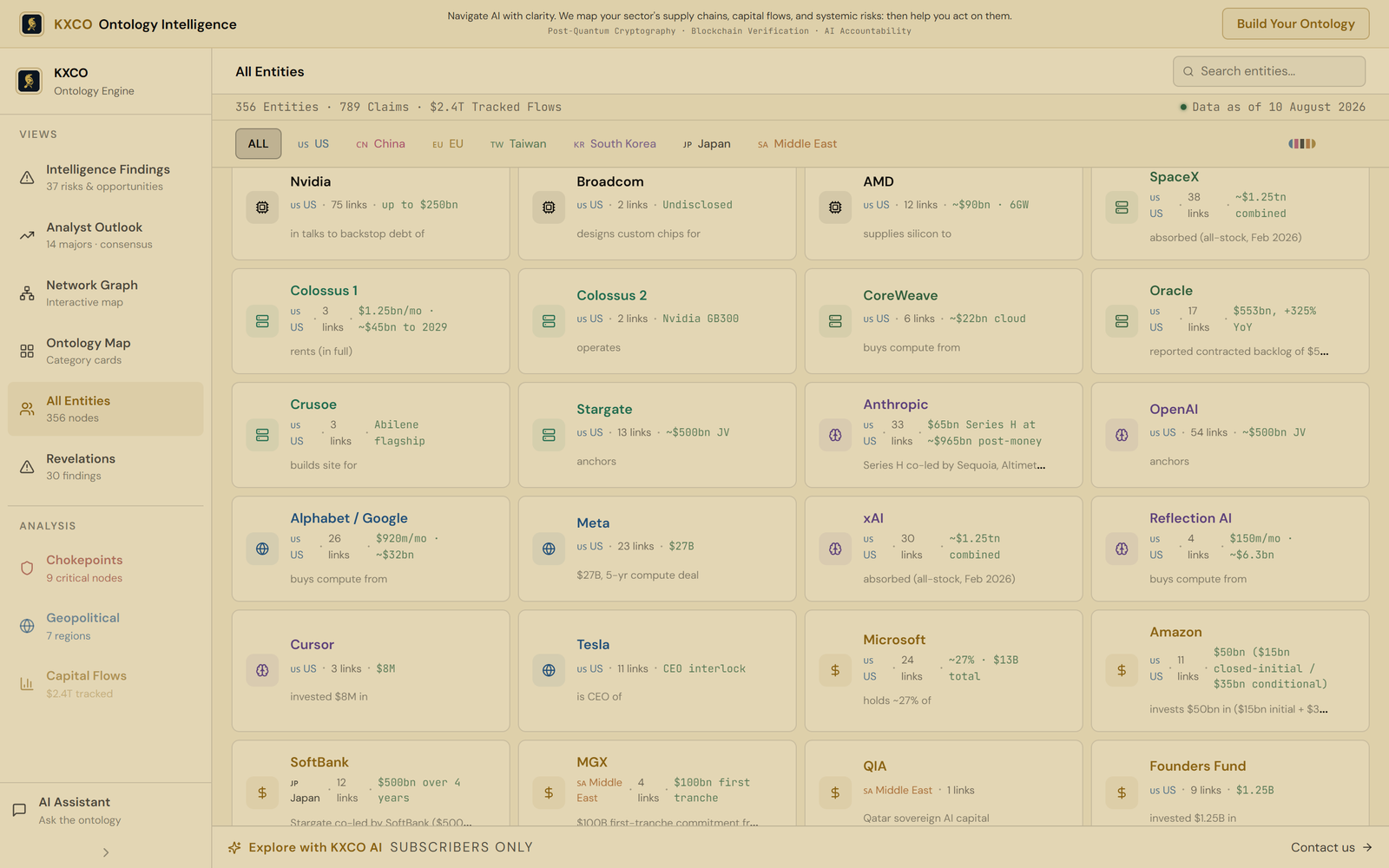Viewport: 1389px width, 868px height.
Task: Filter entities by Japan
Action: point(707,144)
